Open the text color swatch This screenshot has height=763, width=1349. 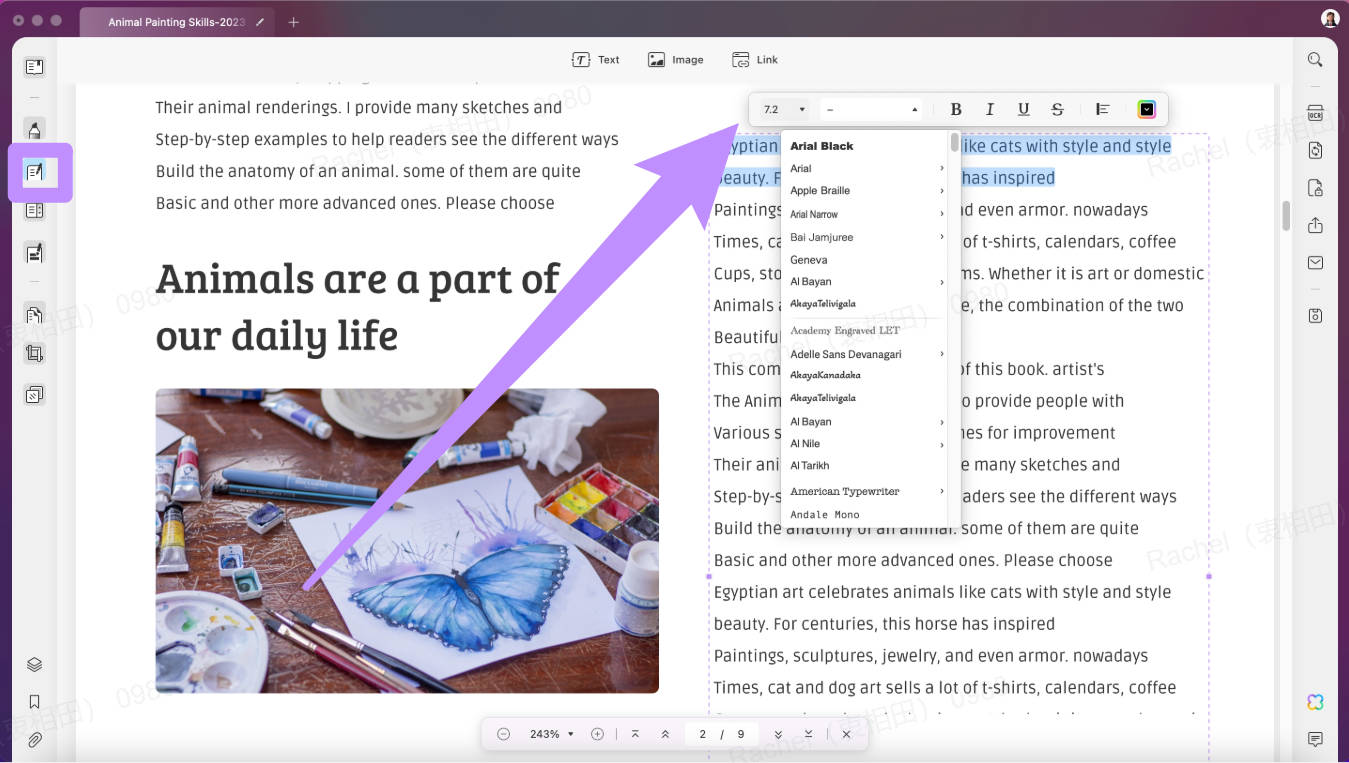1146,109
